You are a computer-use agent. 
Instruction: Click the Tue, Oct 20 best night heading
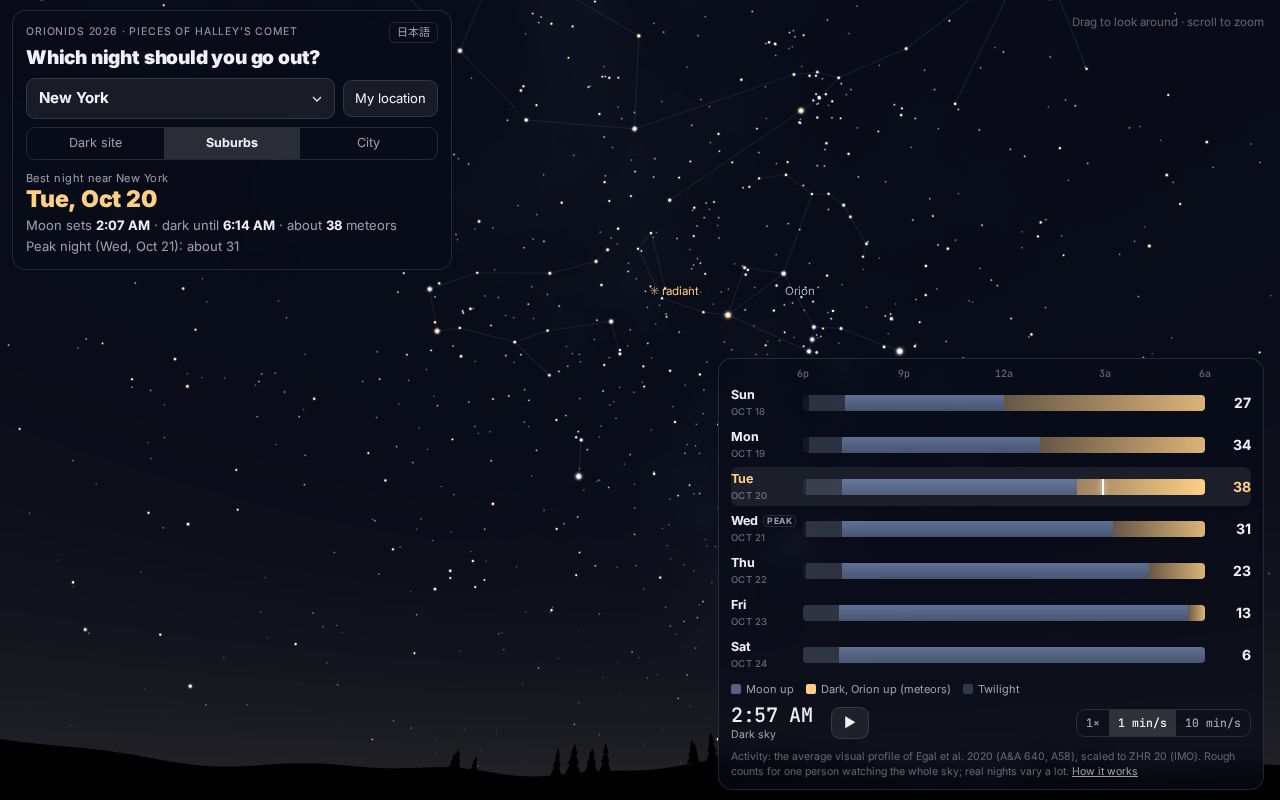click(x=91, y=199)
